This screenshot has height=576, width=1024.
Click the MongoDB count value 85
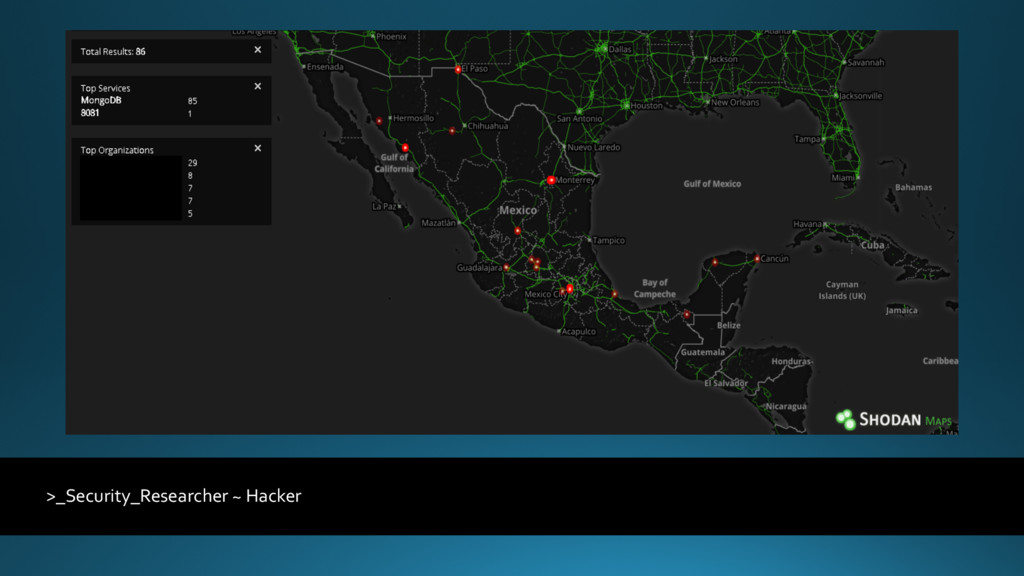pyautogui.click(x=192, y=101)
